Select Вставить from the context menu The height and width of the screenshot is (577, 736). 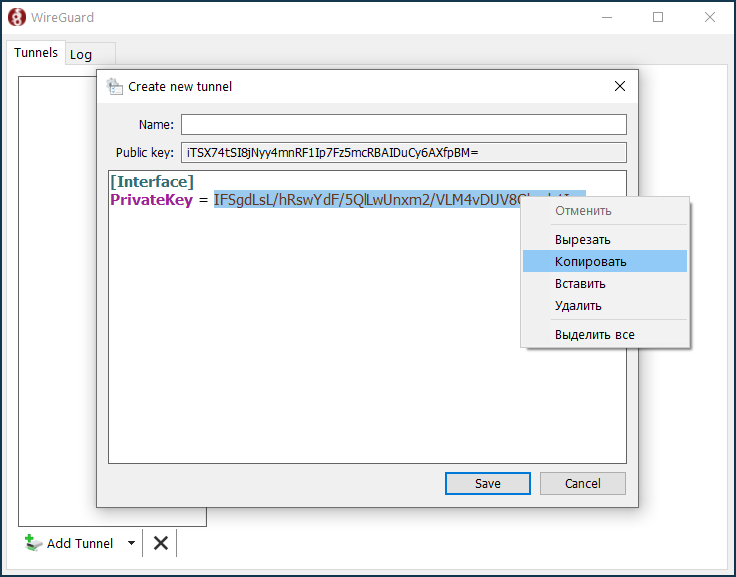point(580,284)
